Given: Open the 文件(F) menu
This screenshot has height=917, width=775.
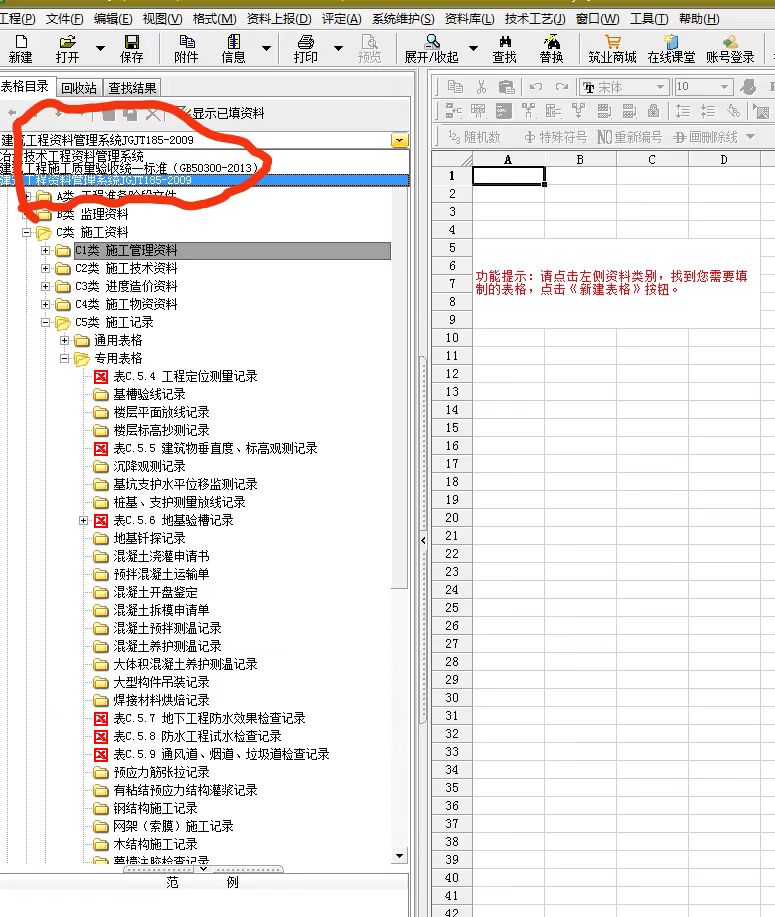Looking at the screenshot, I should [64, 19].
